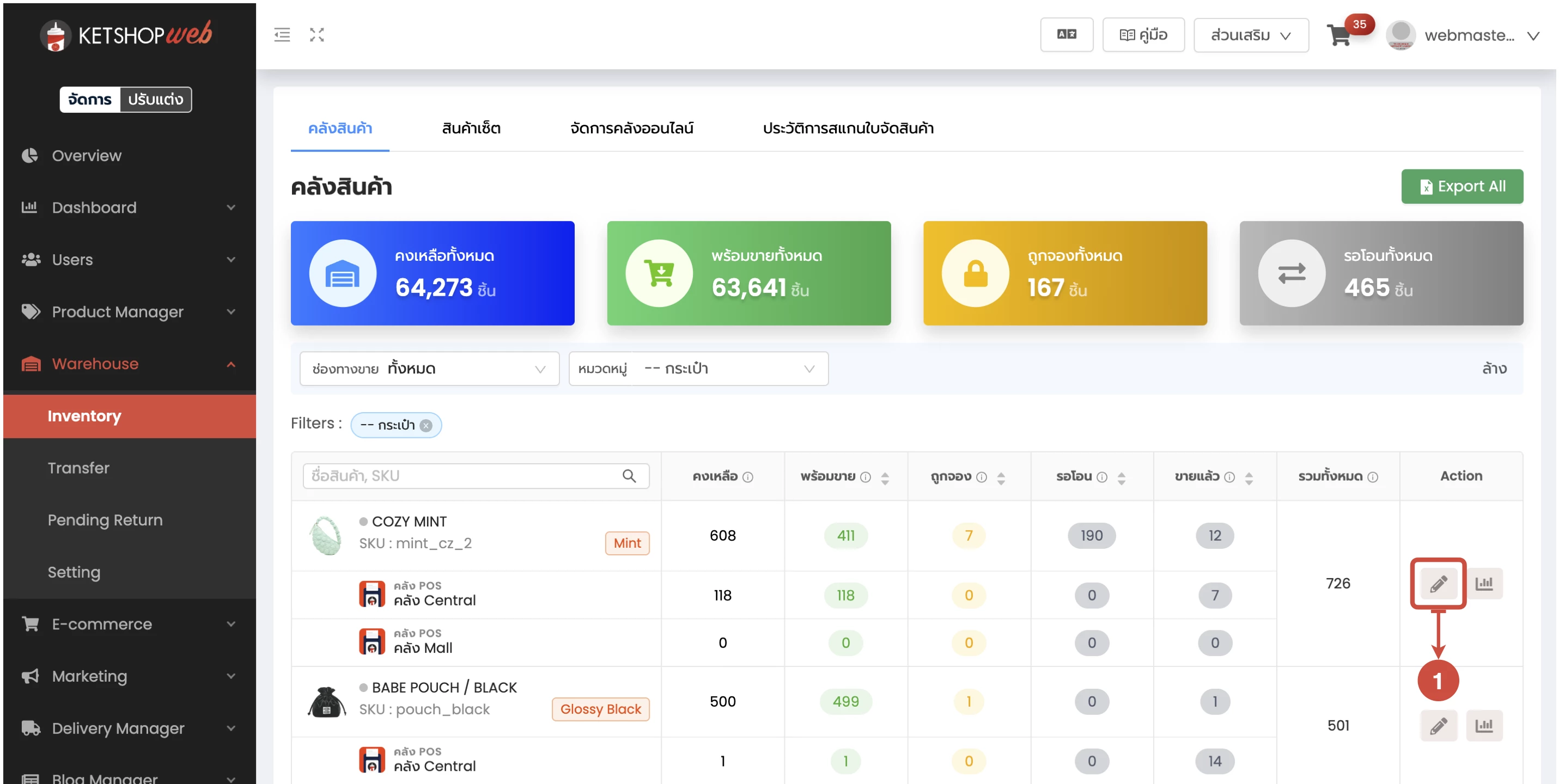Click the ล้าง clear filters link
Viewport: 1559px width, 784px height.
(1494, 369)
